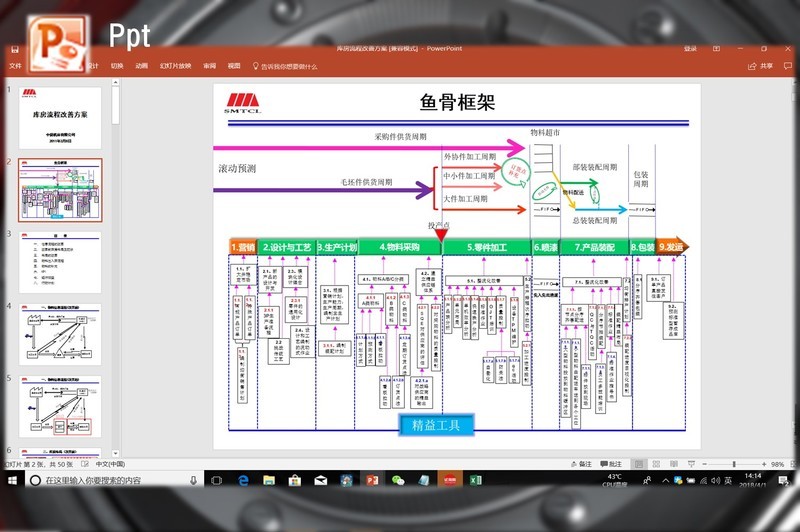Click the 告诉我你想要做什么 search box
This screenshot has width=800, height=532.
pyautogui.click(x=285, y=66)
